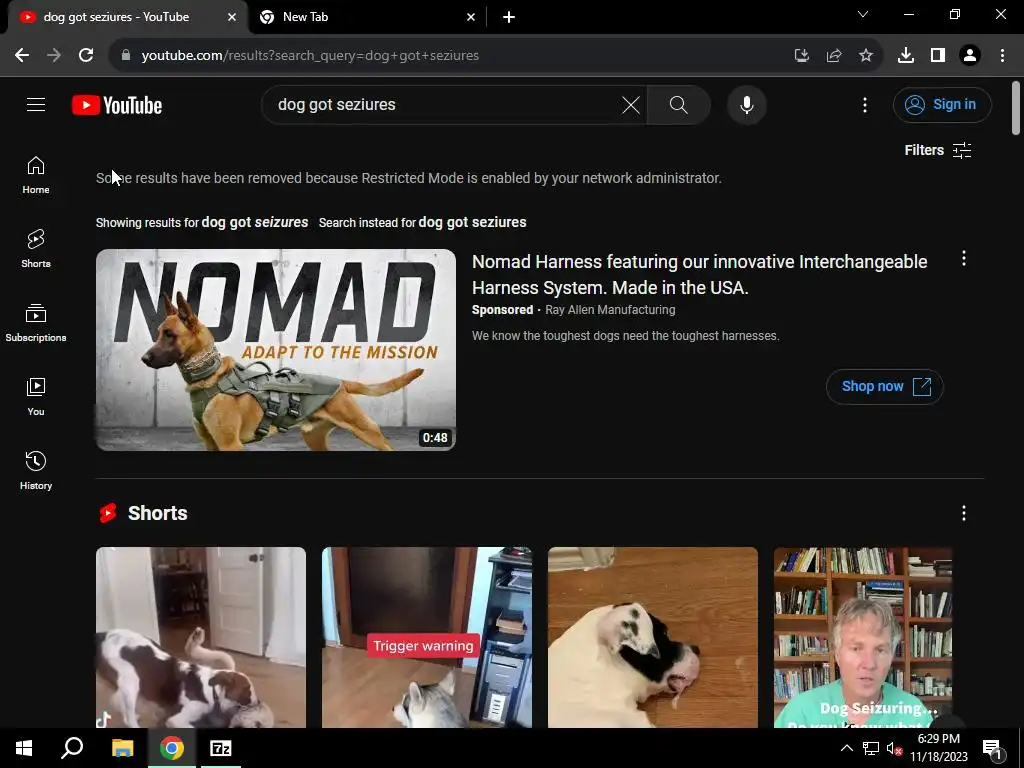Open the Dog Seizuring short with the man
The image size is (1024, 768).
[863, 637]
